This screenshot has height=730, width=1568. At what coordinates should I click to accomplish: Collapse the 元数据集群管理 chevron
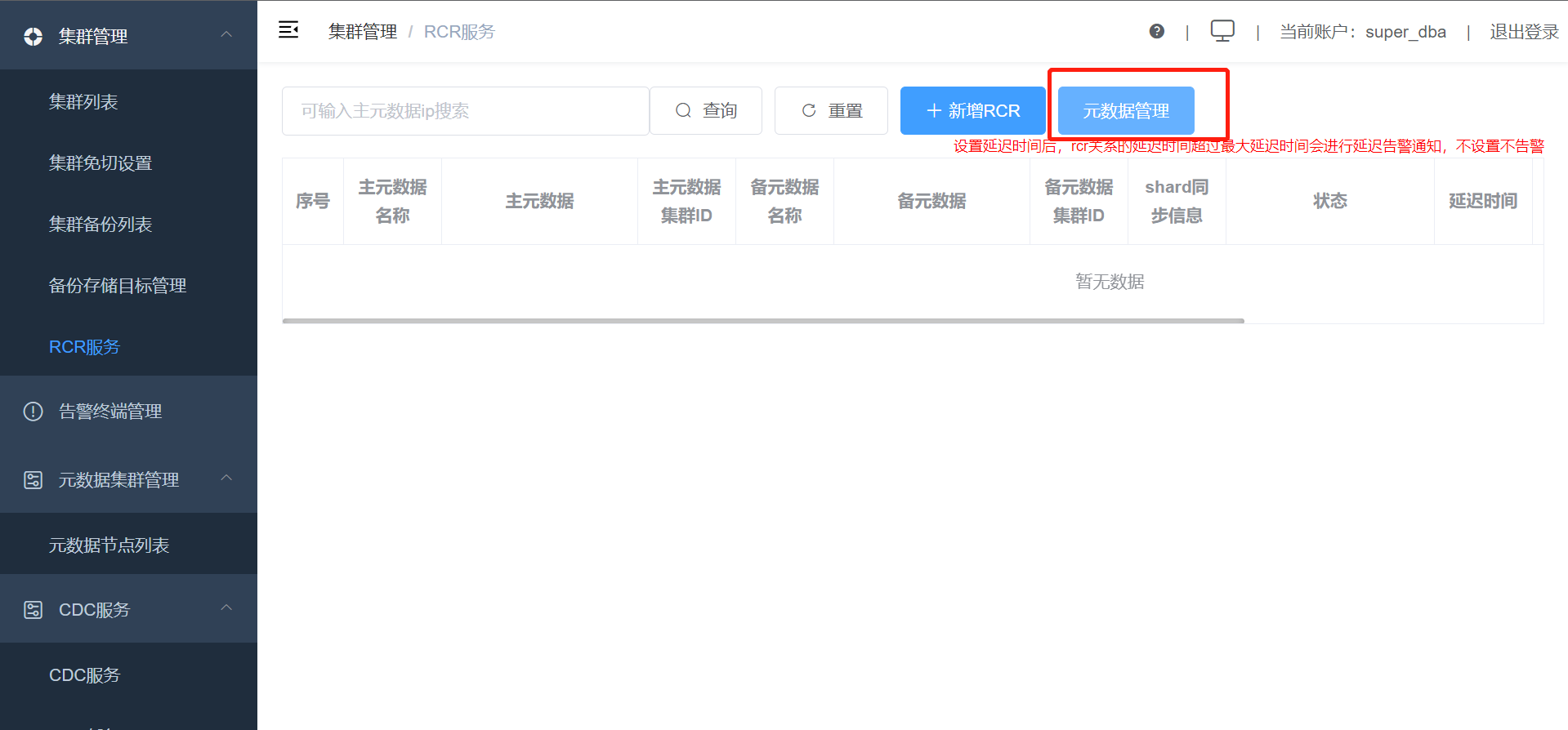click(x=227, y=478)
